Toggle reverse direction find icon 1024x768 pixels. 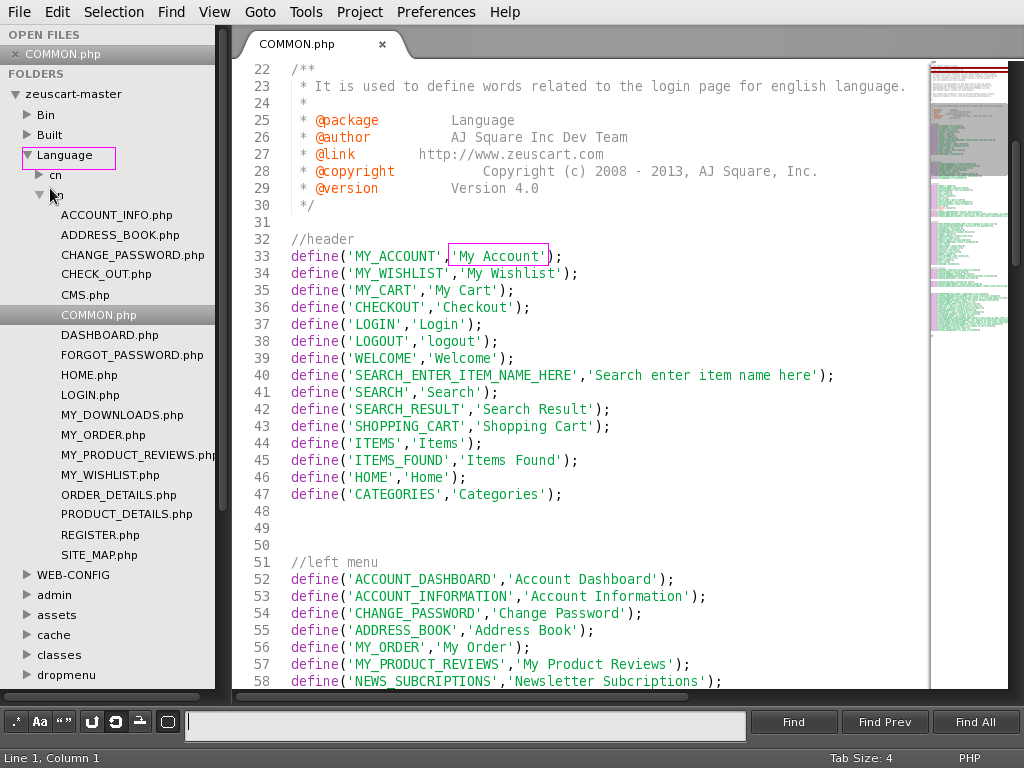pos(91,722)
